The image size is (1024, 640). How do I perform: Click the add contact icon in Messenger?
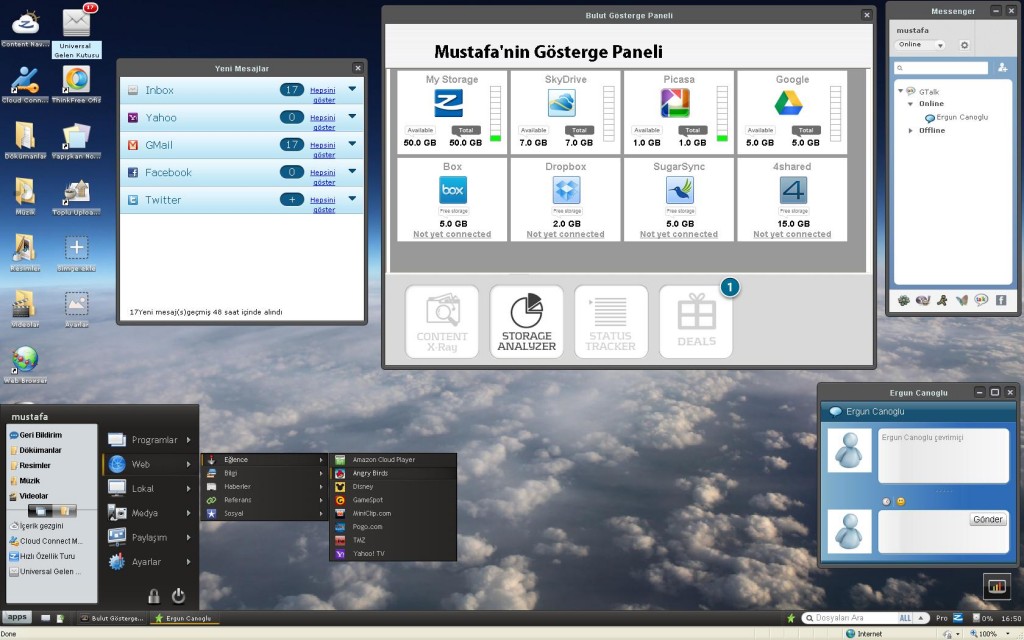click(1002, 67)
